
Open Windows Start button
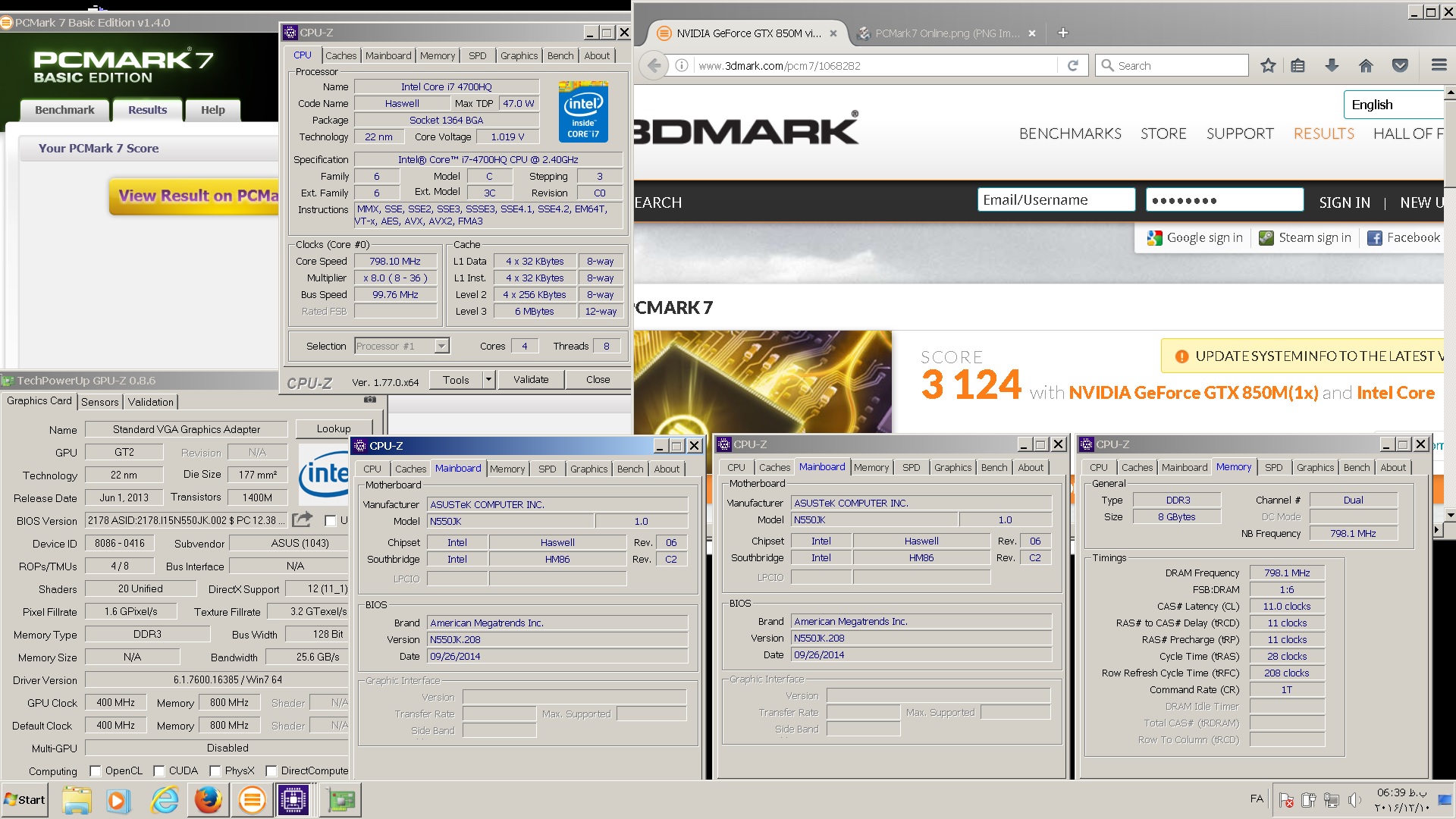pyautogui.click(x=24, y=800)
